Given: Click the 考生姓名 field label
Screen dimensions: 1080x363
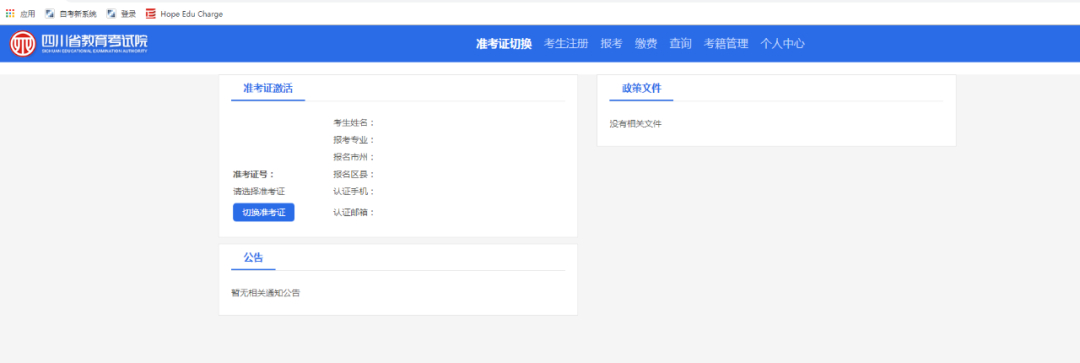Looking at the screenshot, I should pyautogui.click(x=353, y=123).
